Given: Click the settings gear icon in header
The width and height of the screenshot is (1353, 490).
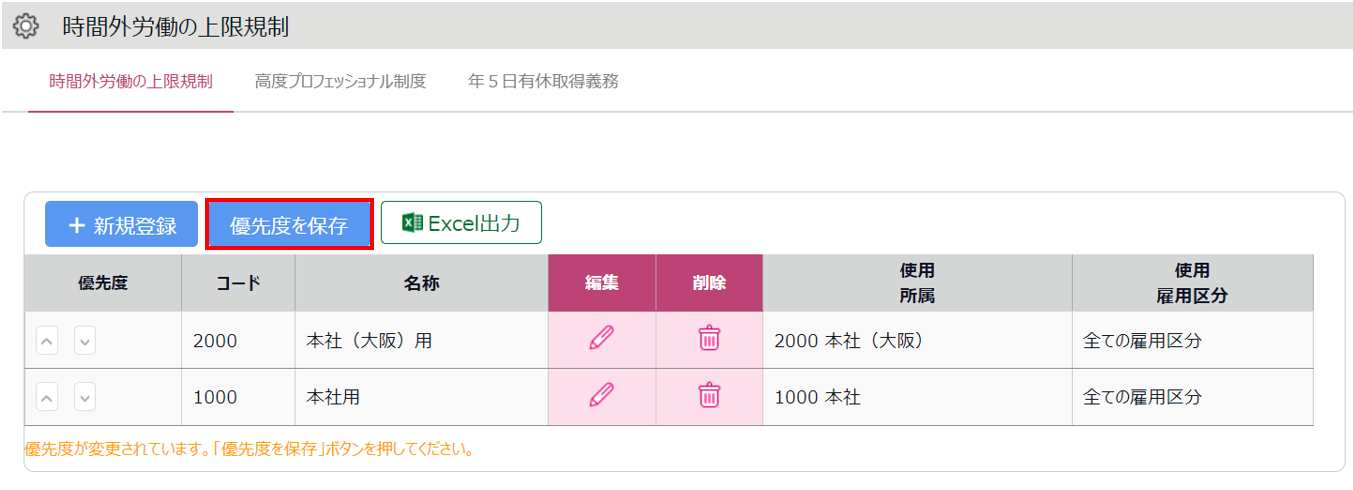Looking at the screenshot, I should point(26,26).
